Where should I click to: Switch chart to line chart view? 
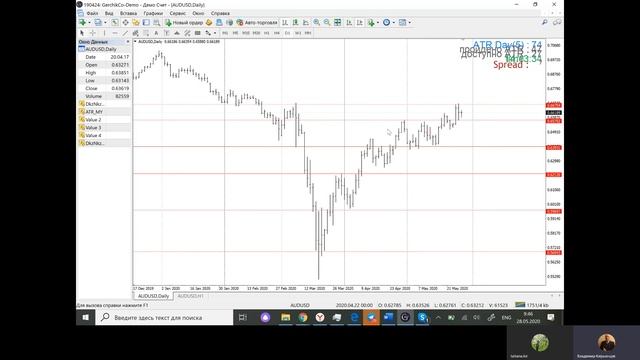306,22
